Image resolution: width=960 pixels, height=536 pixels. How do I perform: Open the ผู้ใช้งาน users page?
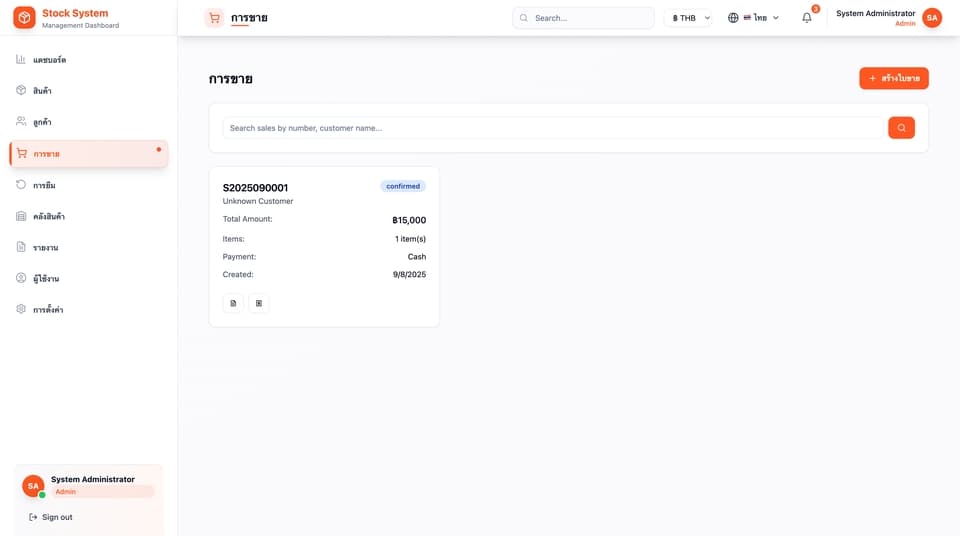click(89, 278)
